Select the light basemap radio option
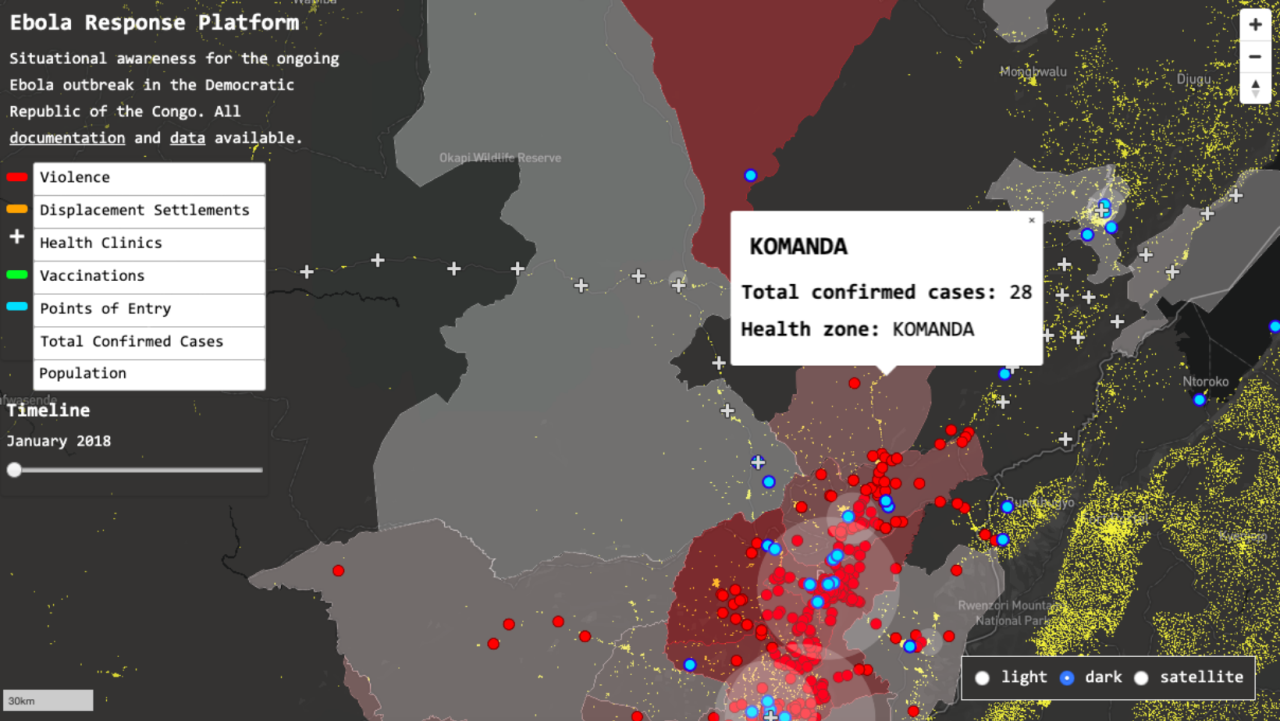This screenshot has height=721, width=1280. [983, 678]
